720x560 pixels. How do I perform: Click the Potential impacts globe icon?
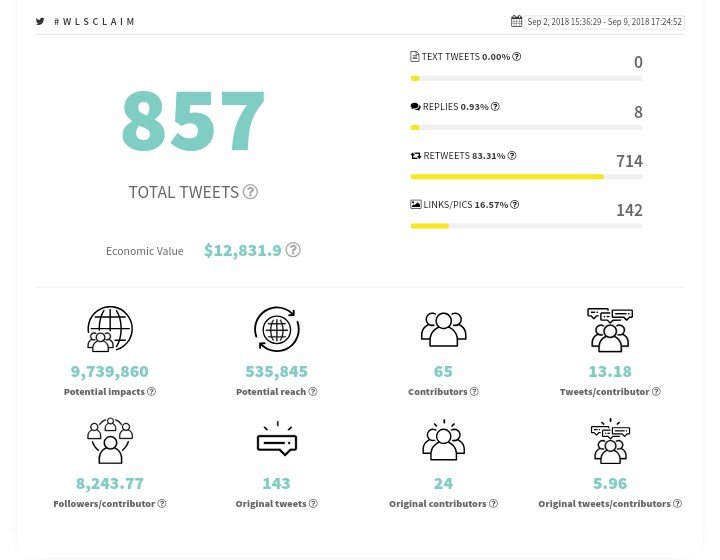pyautogui.click(x=110, y=329)
